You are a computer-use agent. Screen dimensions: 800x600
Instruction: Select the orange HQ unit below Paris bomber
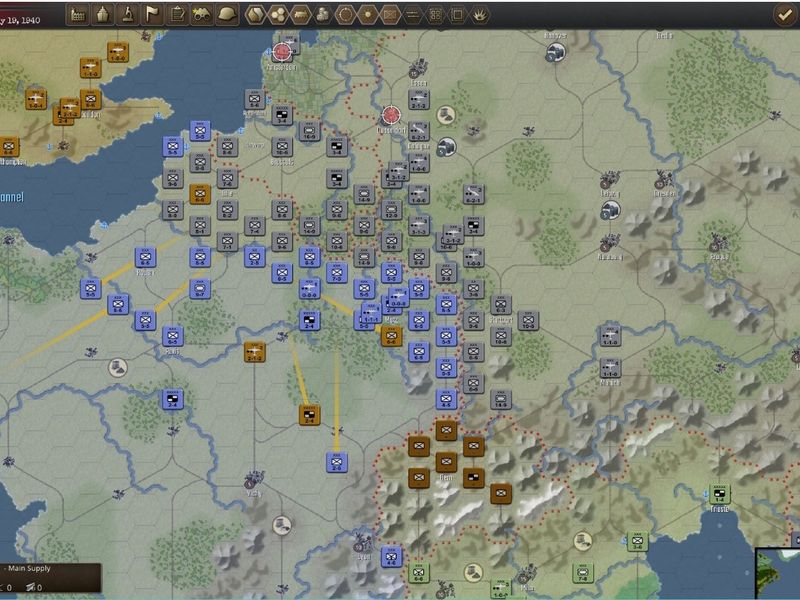pyautogui.click(x=309, y=415)
